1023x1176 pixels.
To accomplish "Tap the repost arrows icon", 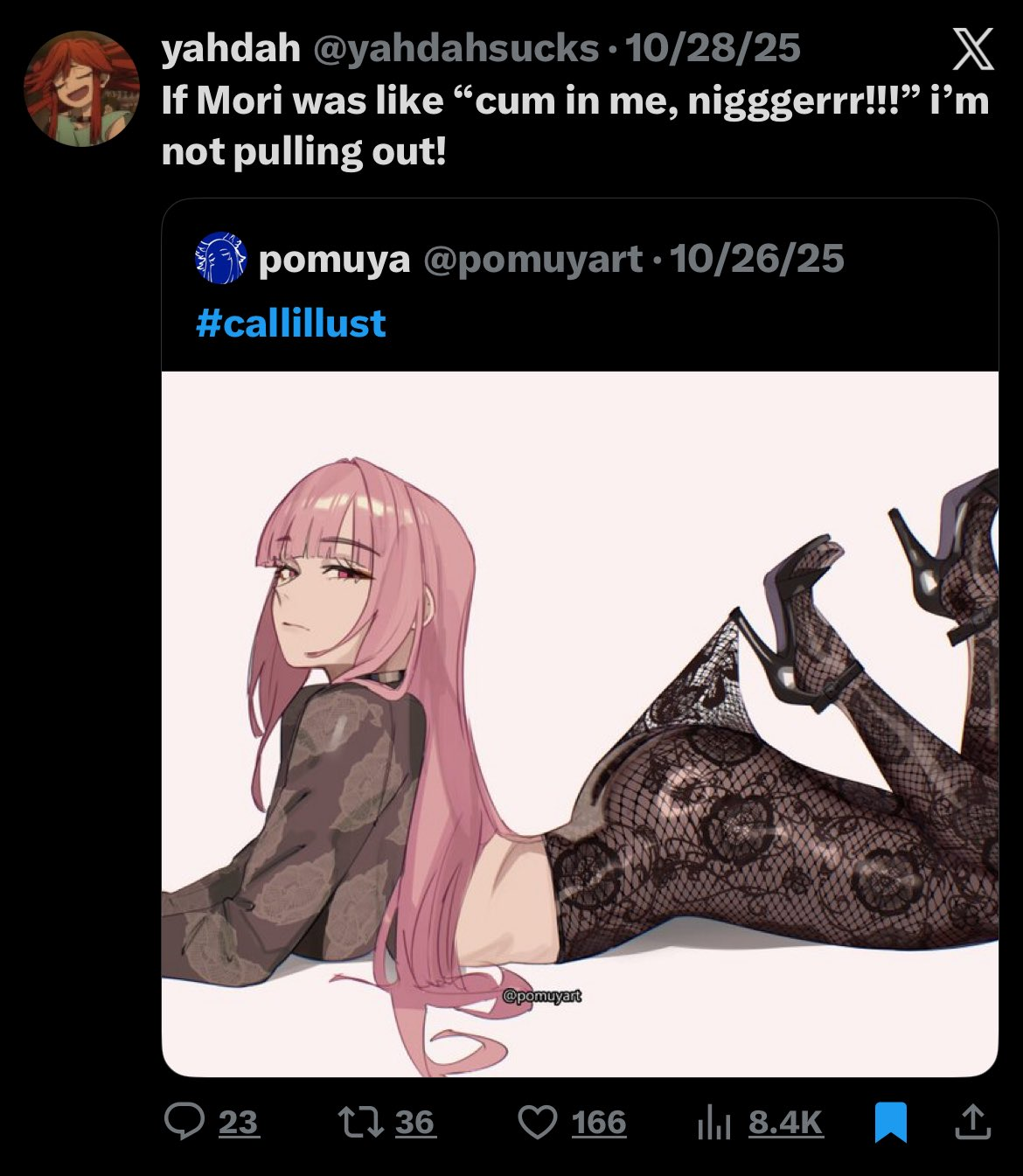I will coord(362,1122).
